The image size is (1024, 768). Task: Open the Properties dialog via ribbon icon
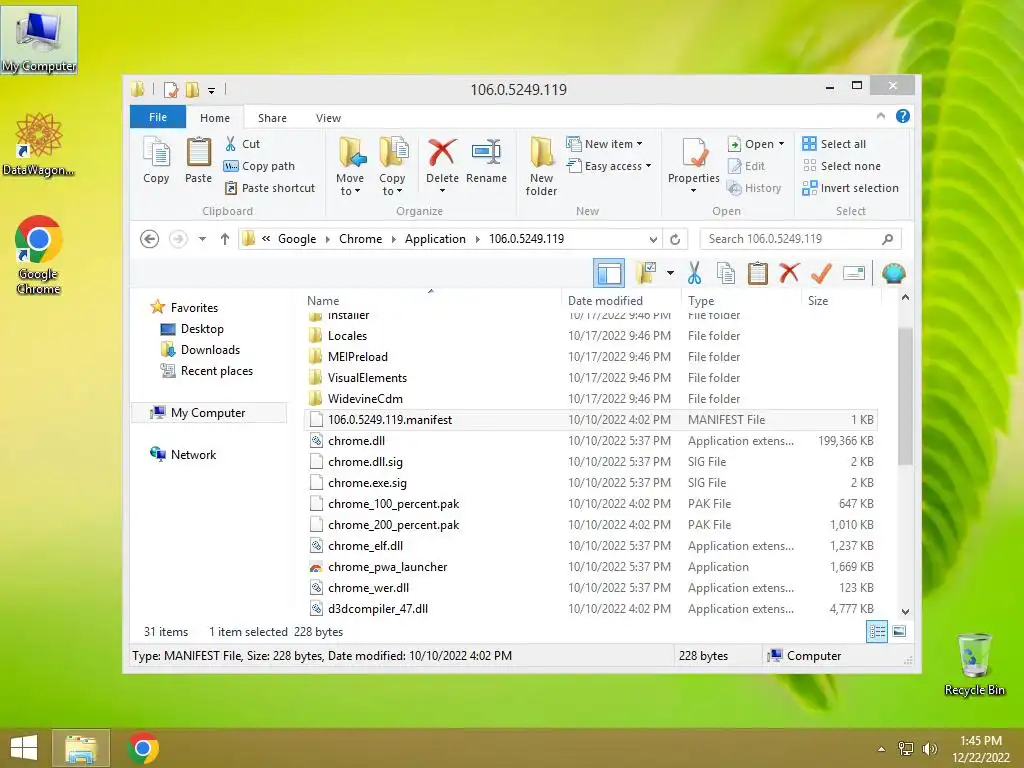694,152
